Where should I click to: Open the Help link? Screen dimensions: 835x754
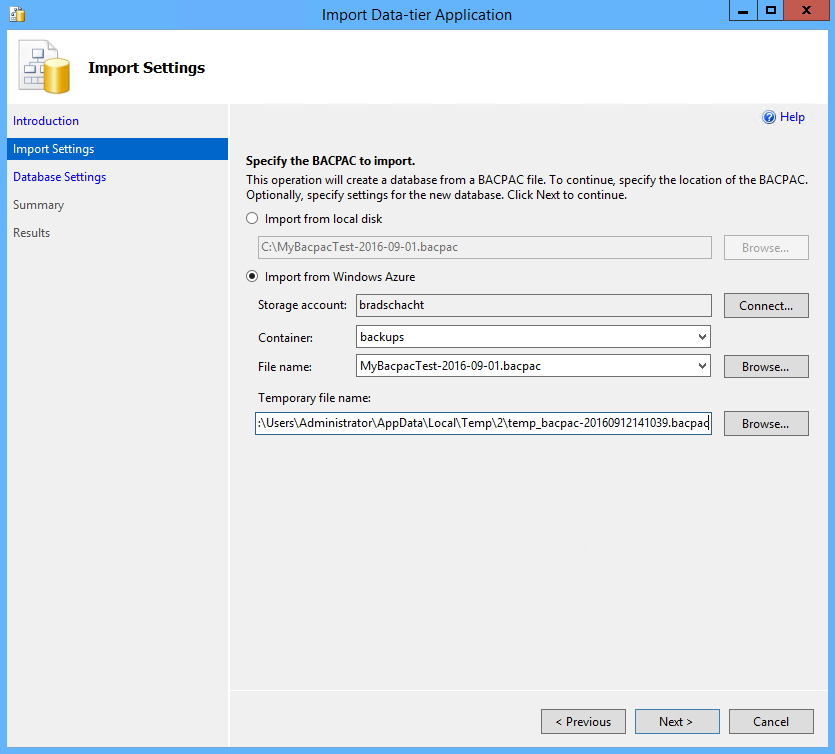pos(792,117)
